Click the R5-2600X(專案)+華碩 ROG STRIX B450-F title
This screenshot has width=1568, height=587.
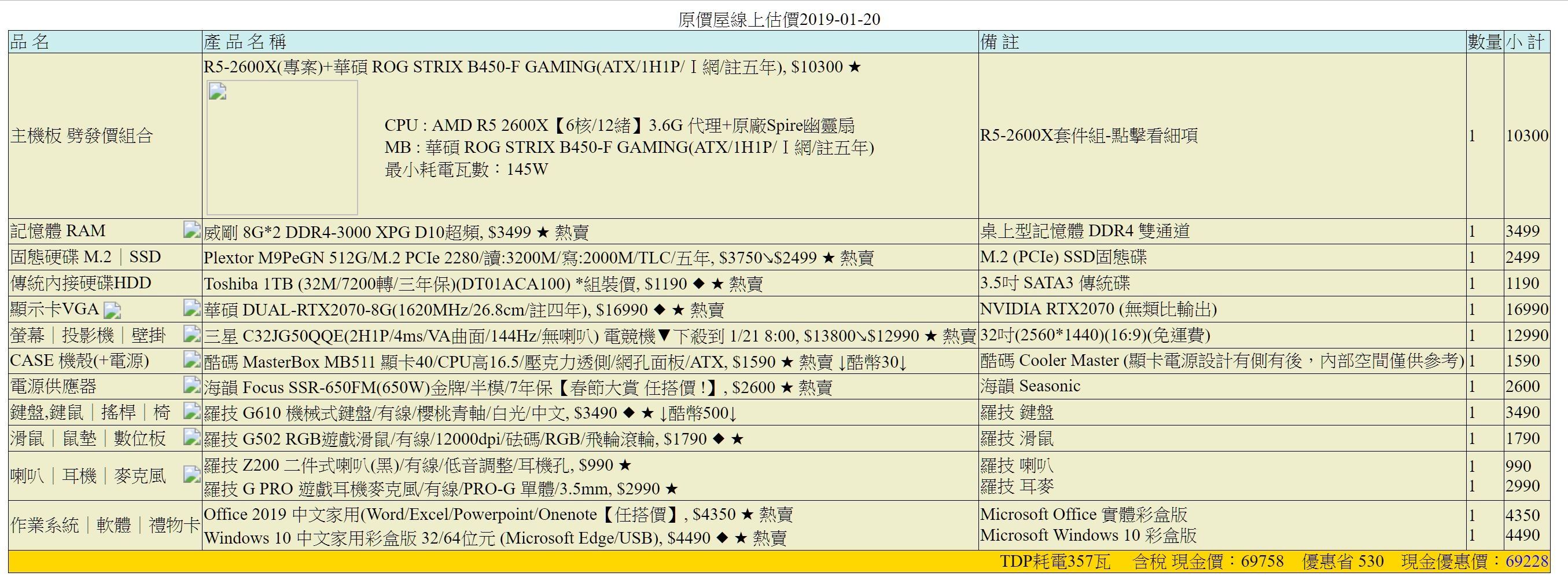pyautogui.click(x=533, y=67)
